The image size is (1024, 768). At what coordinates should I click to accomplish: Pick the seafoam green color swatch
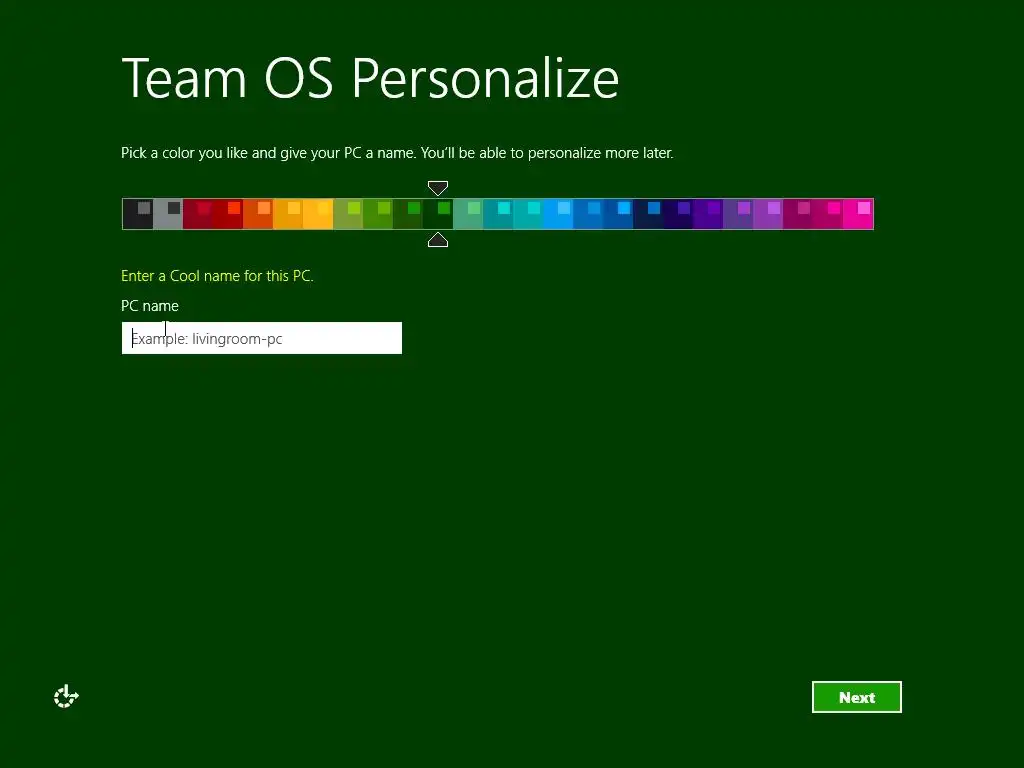pos(468,214)
